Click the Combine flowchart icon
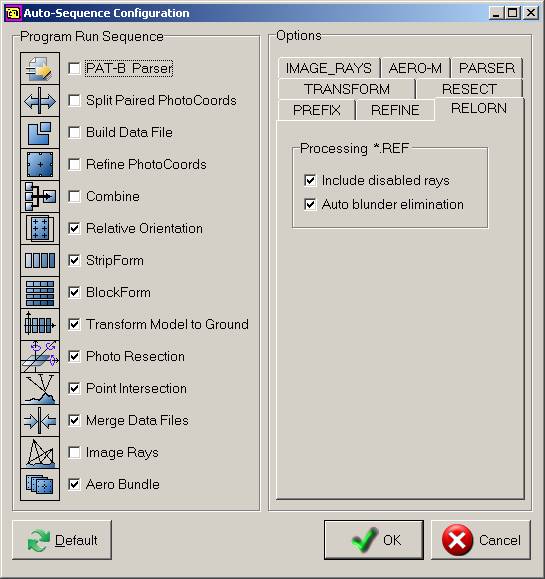This screenshot has width=545, height=579. (x=40, y=196)
